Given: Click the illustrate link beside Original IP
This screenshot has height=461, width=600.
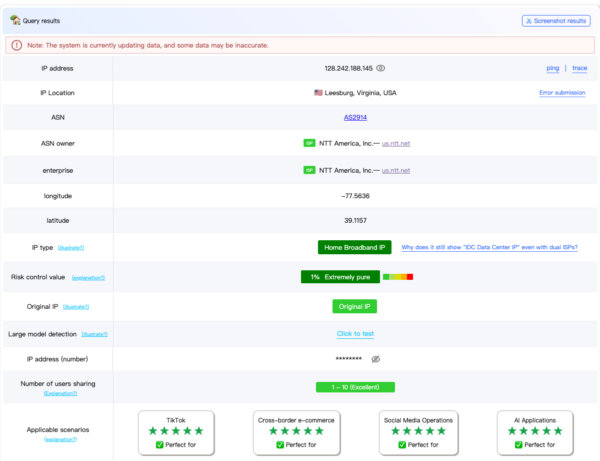Looking at the screenshot, I should (76, 307).
